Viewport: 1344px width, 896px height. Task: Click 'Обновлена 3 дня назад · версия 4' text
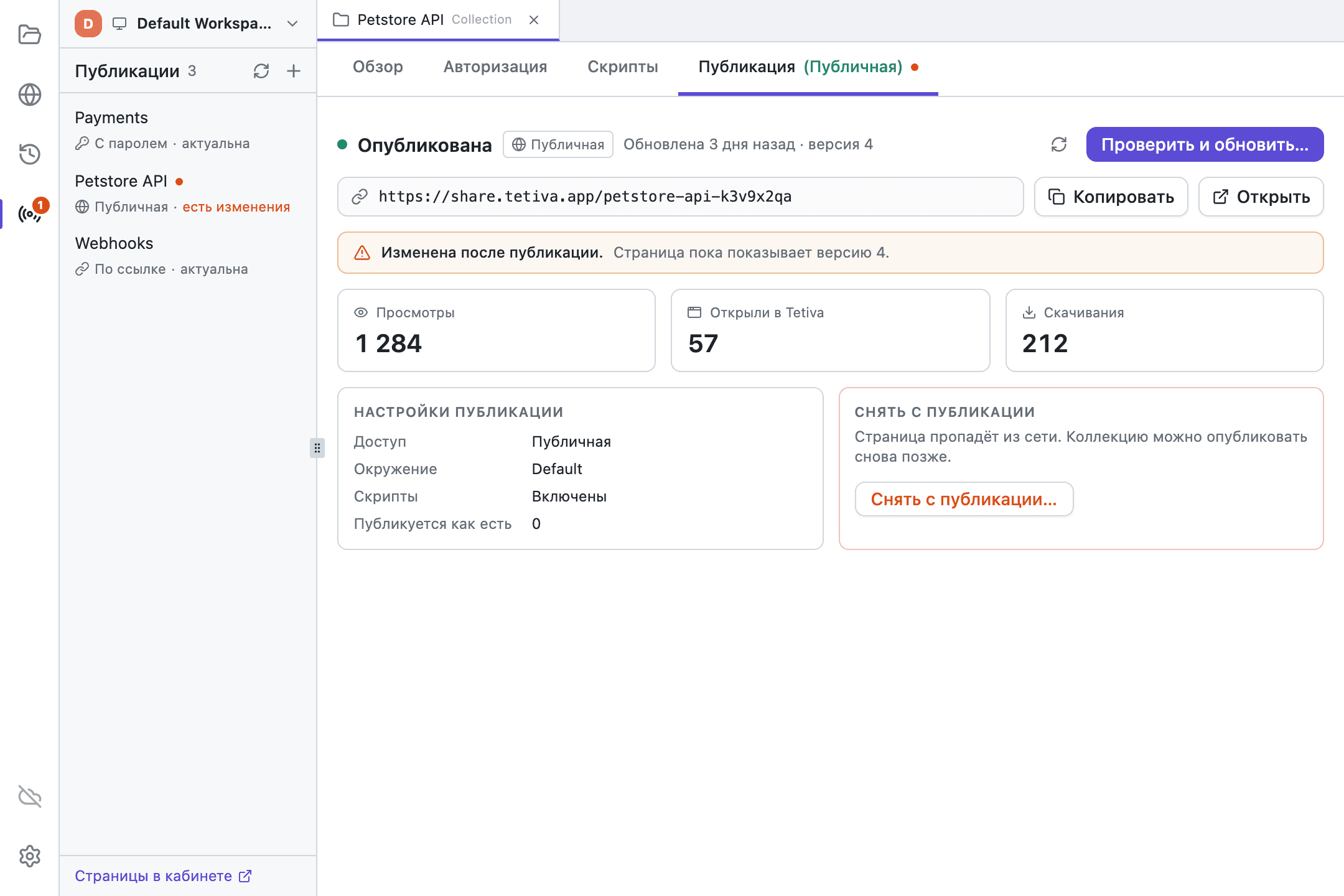point(748,144)
